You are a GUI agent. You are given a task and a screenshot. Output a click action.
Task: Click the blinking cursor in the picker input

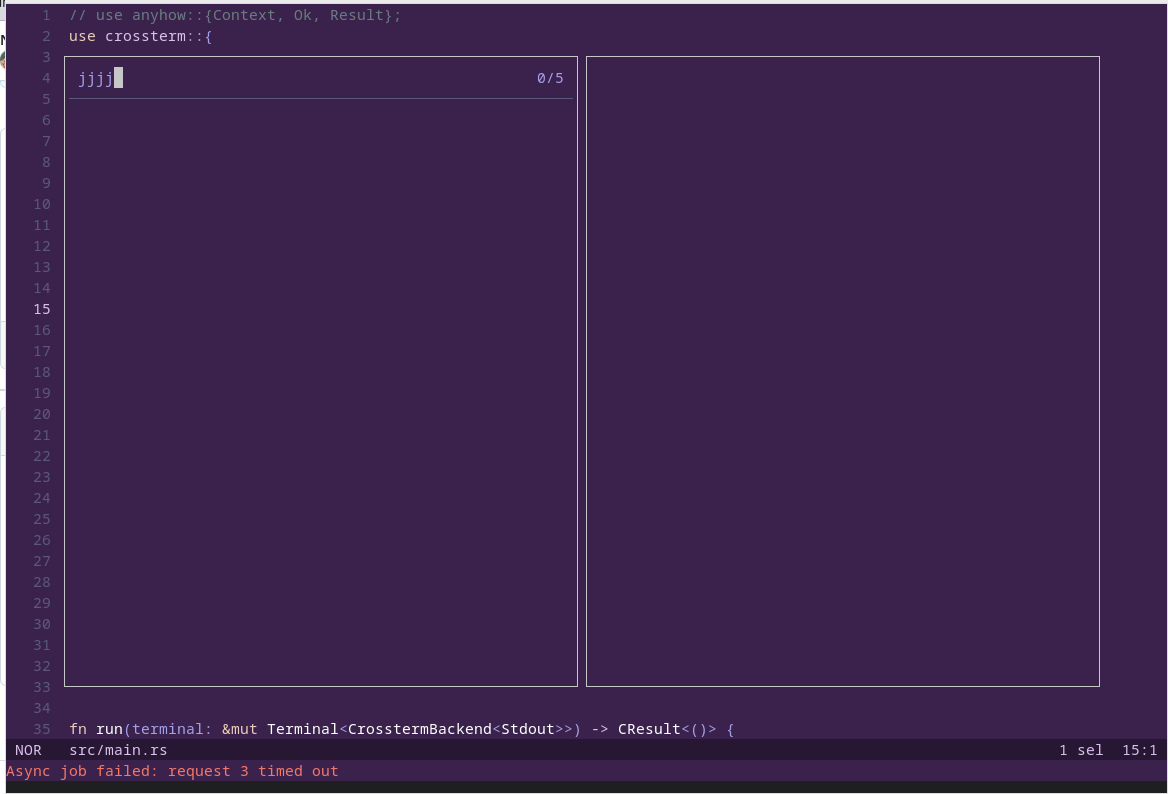tap(119, 78)
